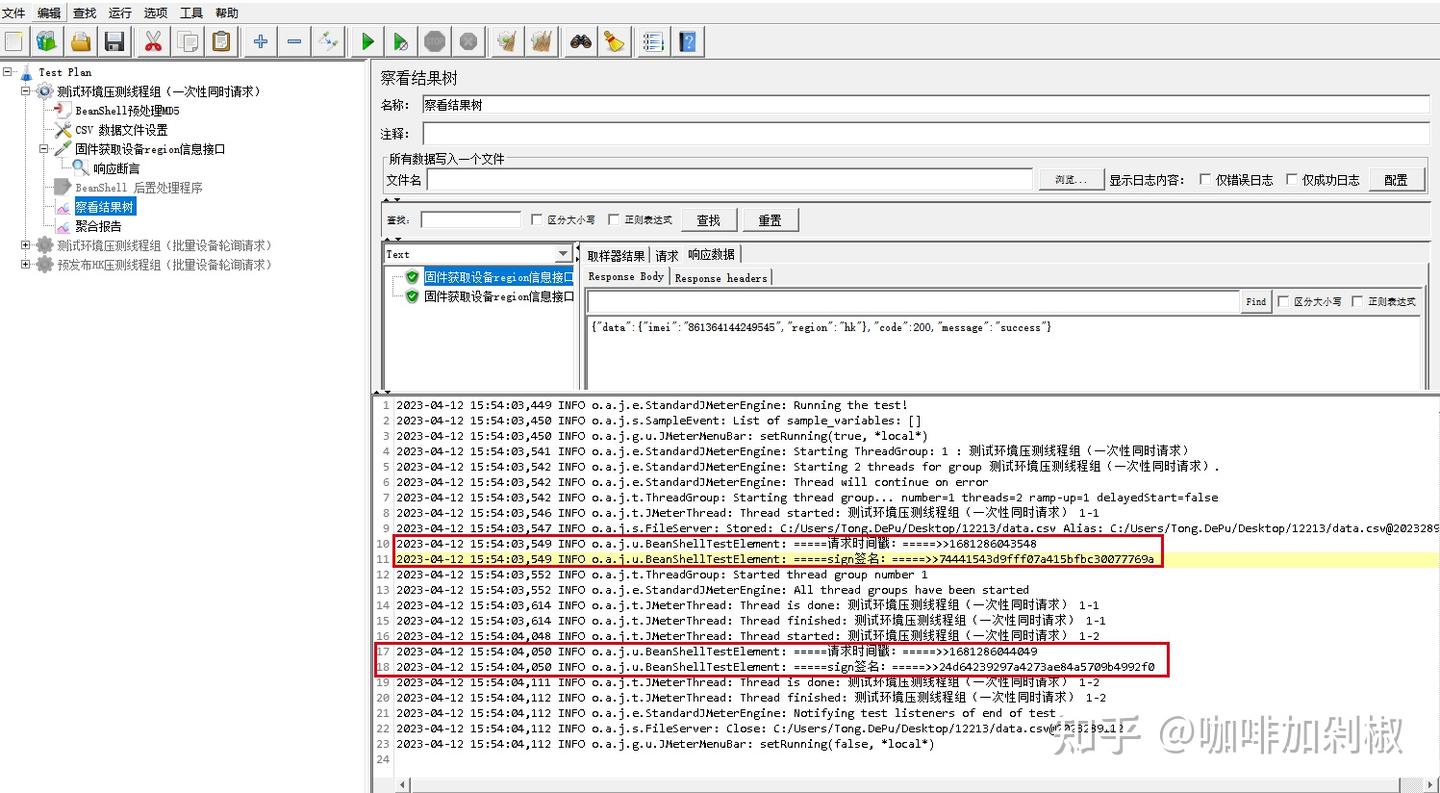1440x793 pixels.
Task: Click into the 名称 input field
Action: (x=925, y=104)
